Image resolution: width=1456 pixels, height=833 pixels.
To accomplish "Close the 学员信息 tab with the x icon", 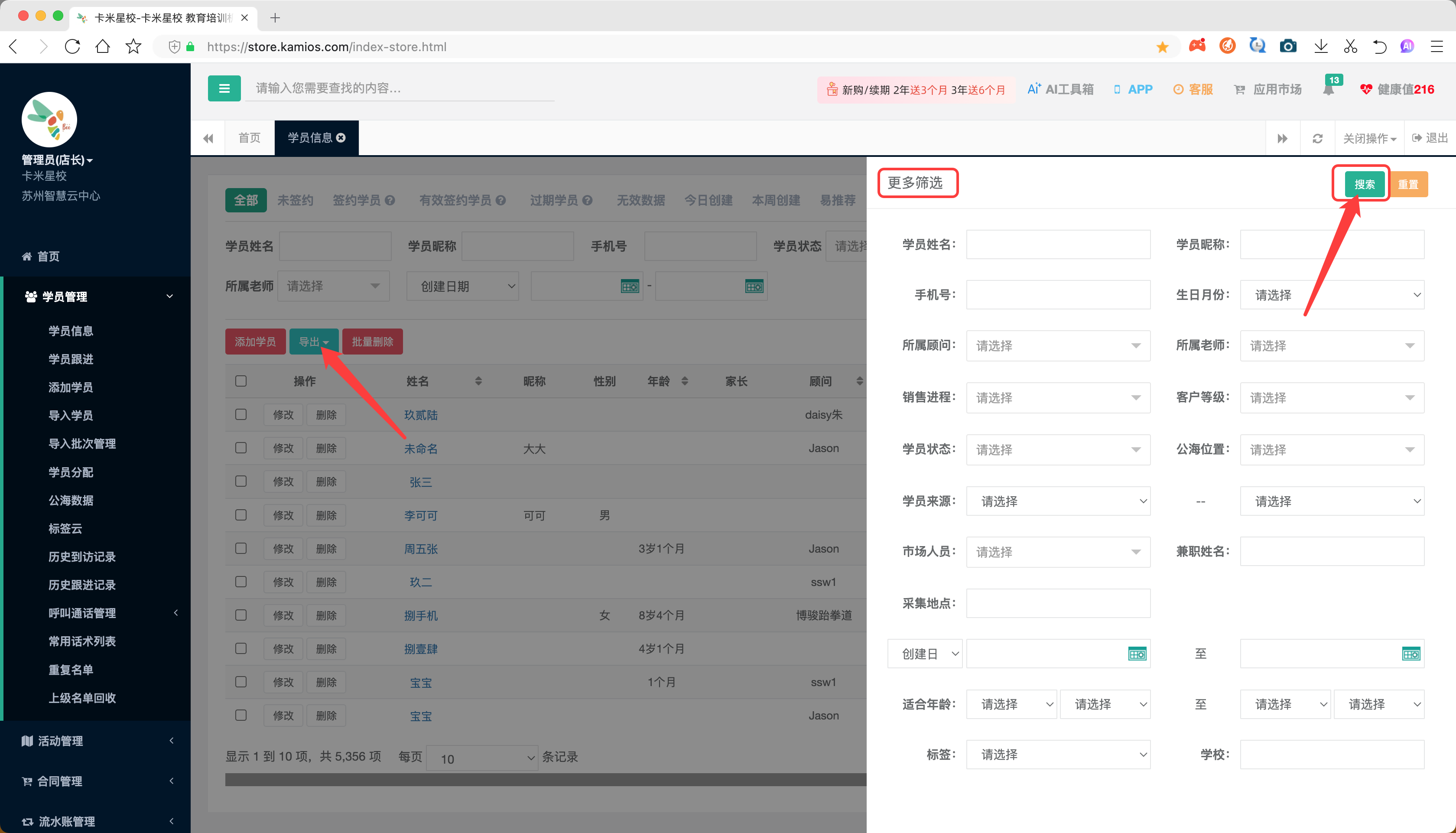I will point(341,138).
